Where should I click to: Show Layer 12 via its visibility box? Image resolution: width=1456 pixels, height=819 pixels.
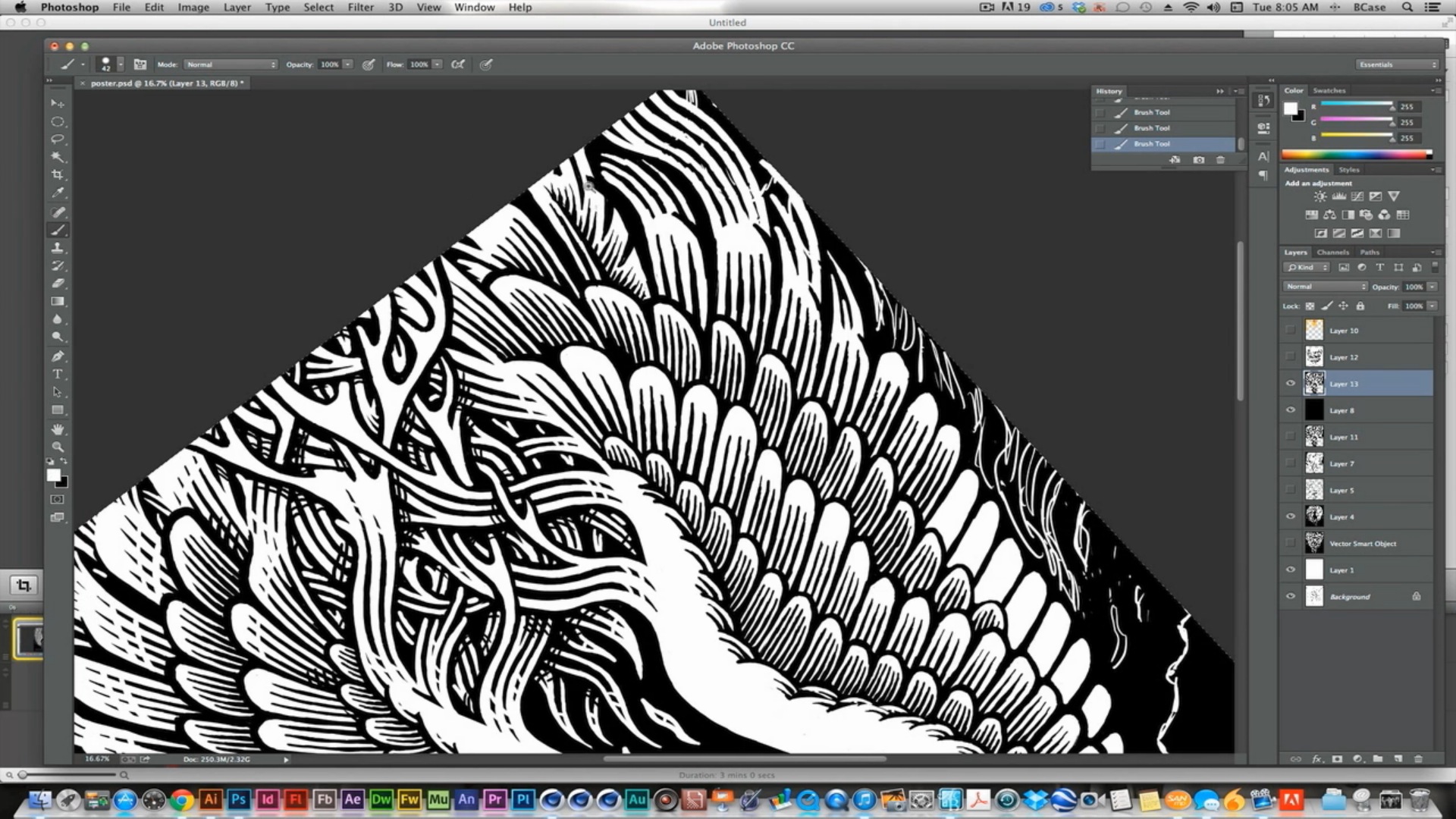coord(1291,357)
